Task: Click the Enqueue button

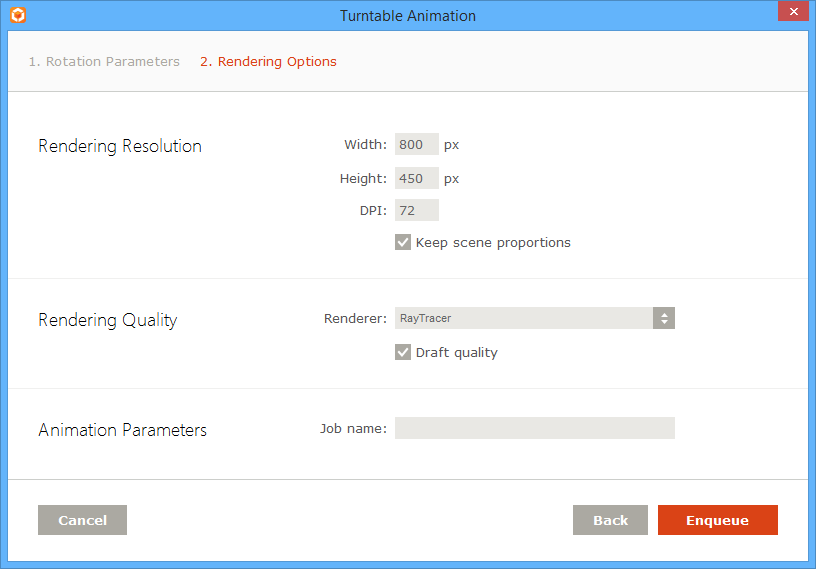Action: (718, 520)
